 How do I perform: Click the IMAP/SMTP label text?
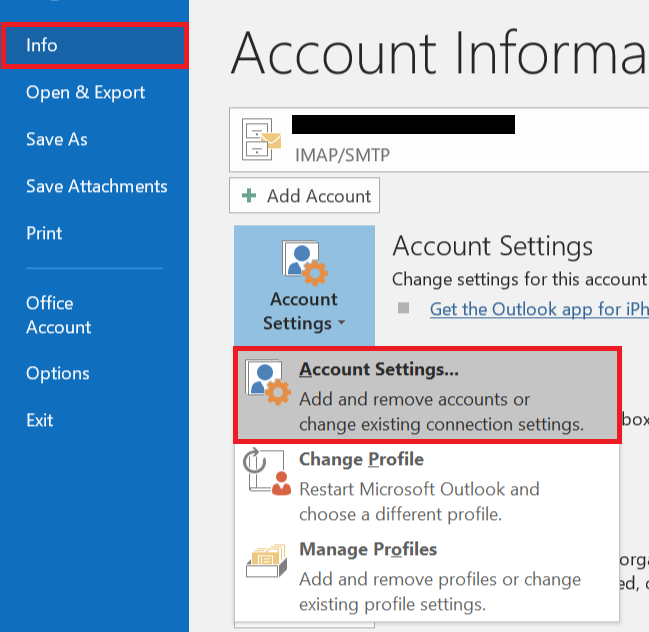(x=342, y=155)
